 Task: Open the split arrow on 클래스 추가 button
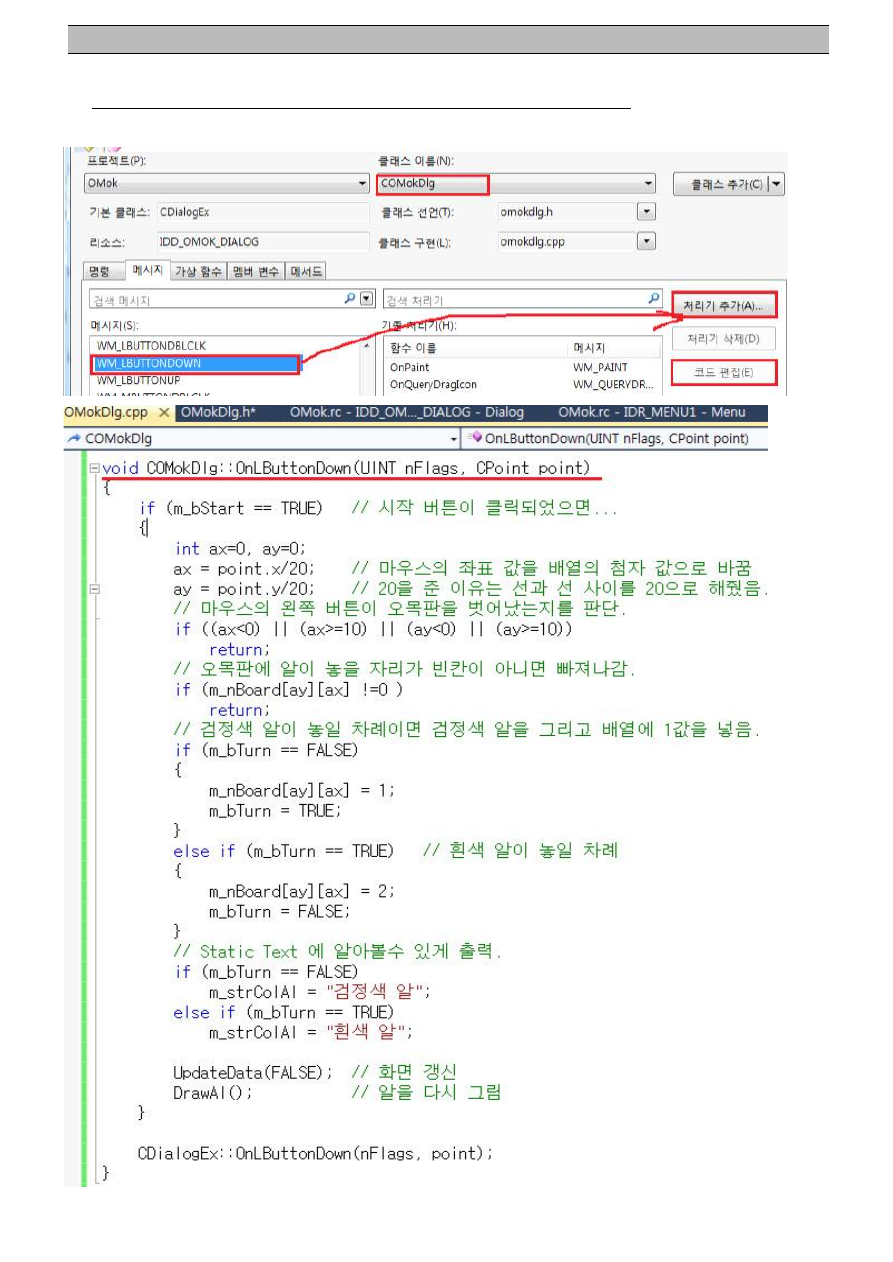[x=777, y=184]
